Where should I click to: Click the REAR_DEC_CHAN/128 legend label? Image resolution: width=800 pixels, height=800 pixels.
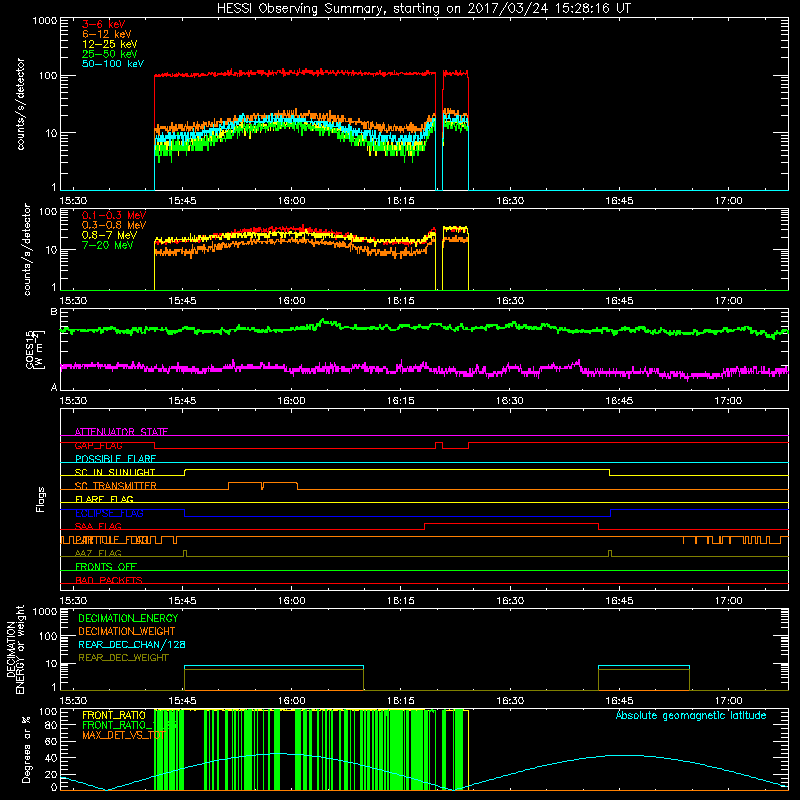132,644
